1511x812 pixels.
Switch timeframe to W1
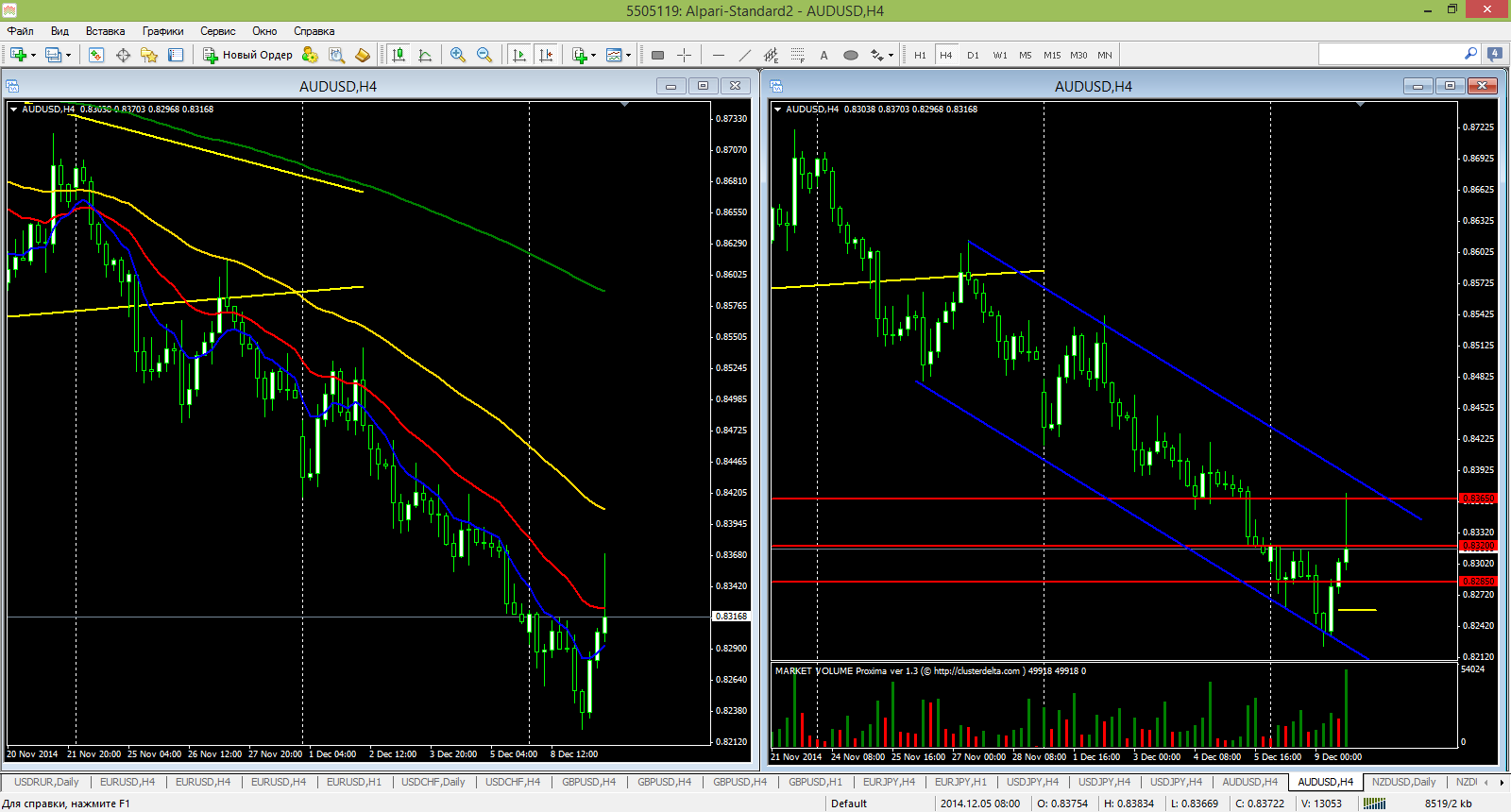1000,55
